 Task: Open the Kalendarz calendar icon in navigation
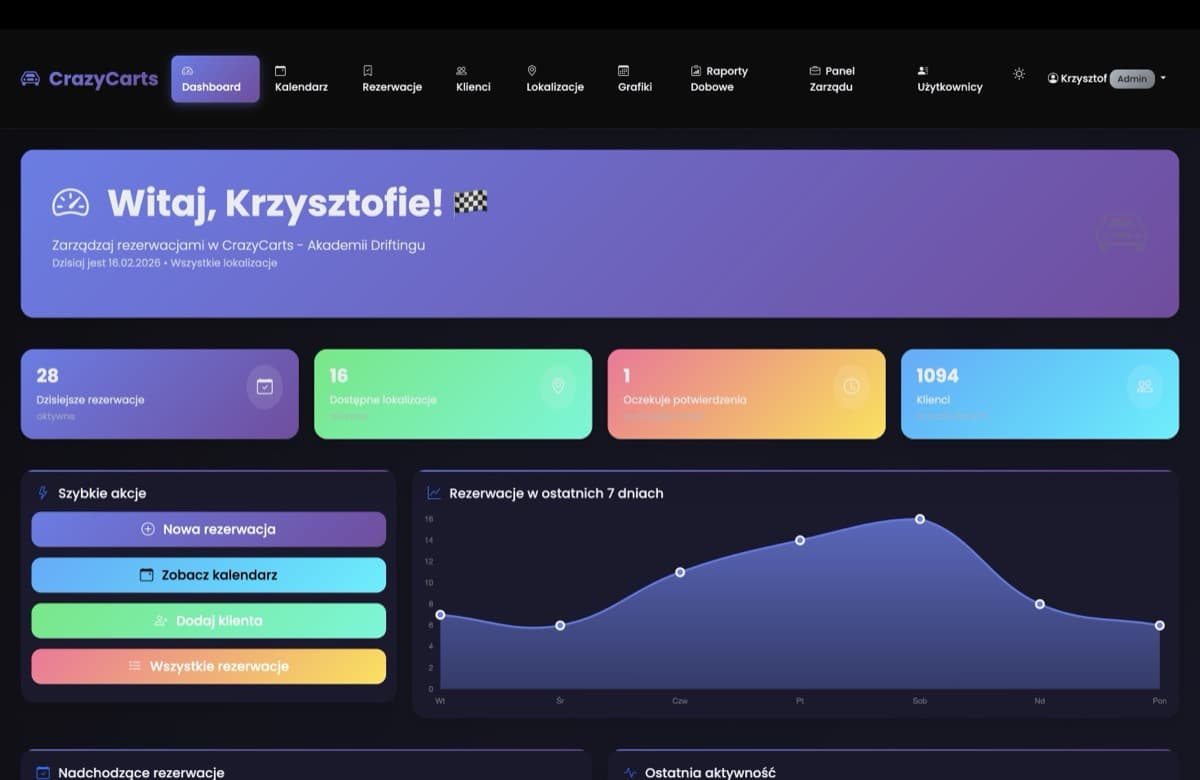tap(283, 71)
